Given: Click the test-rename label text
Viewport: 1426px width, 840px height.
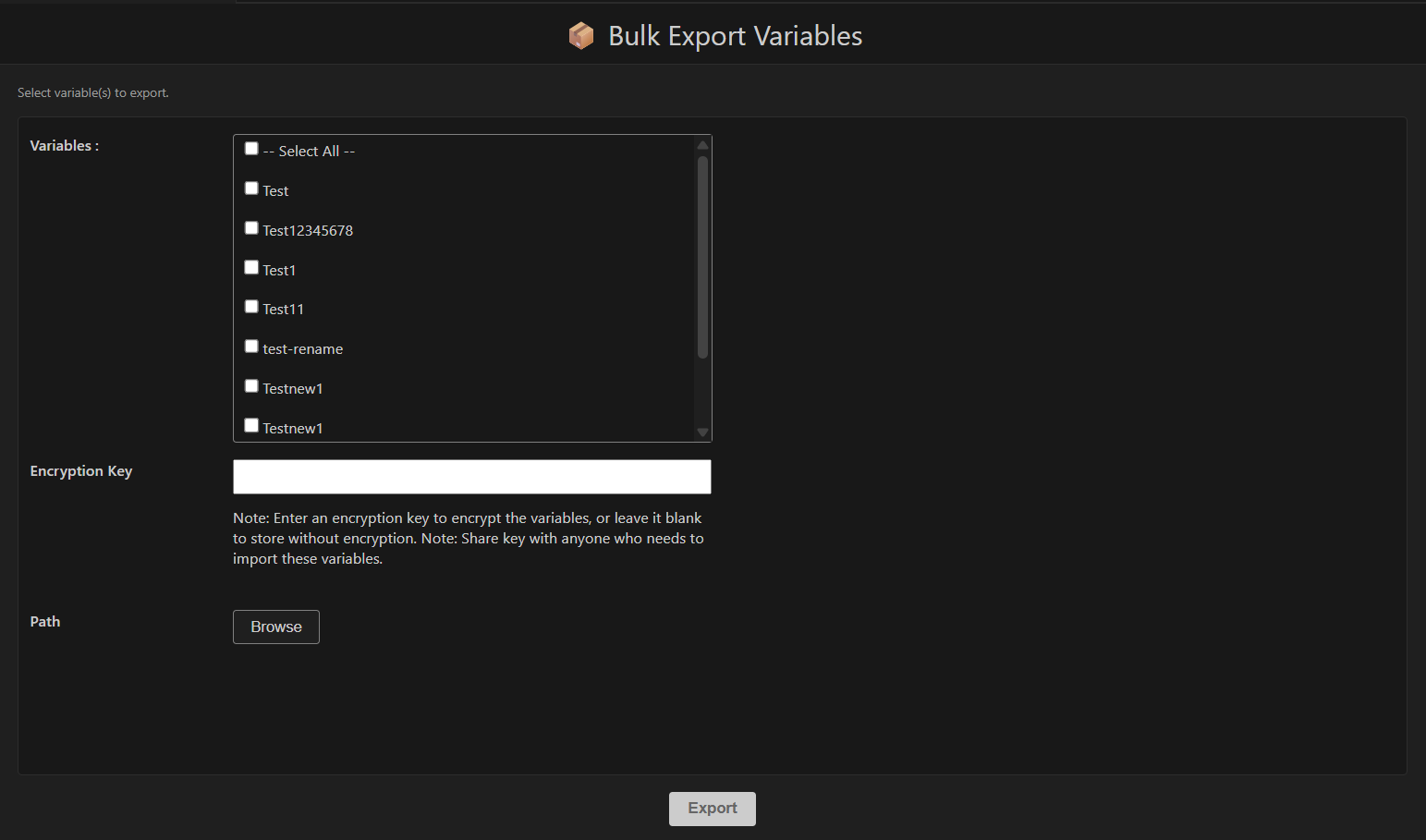Looking at the screenshot, I should [x=303, y=349].
